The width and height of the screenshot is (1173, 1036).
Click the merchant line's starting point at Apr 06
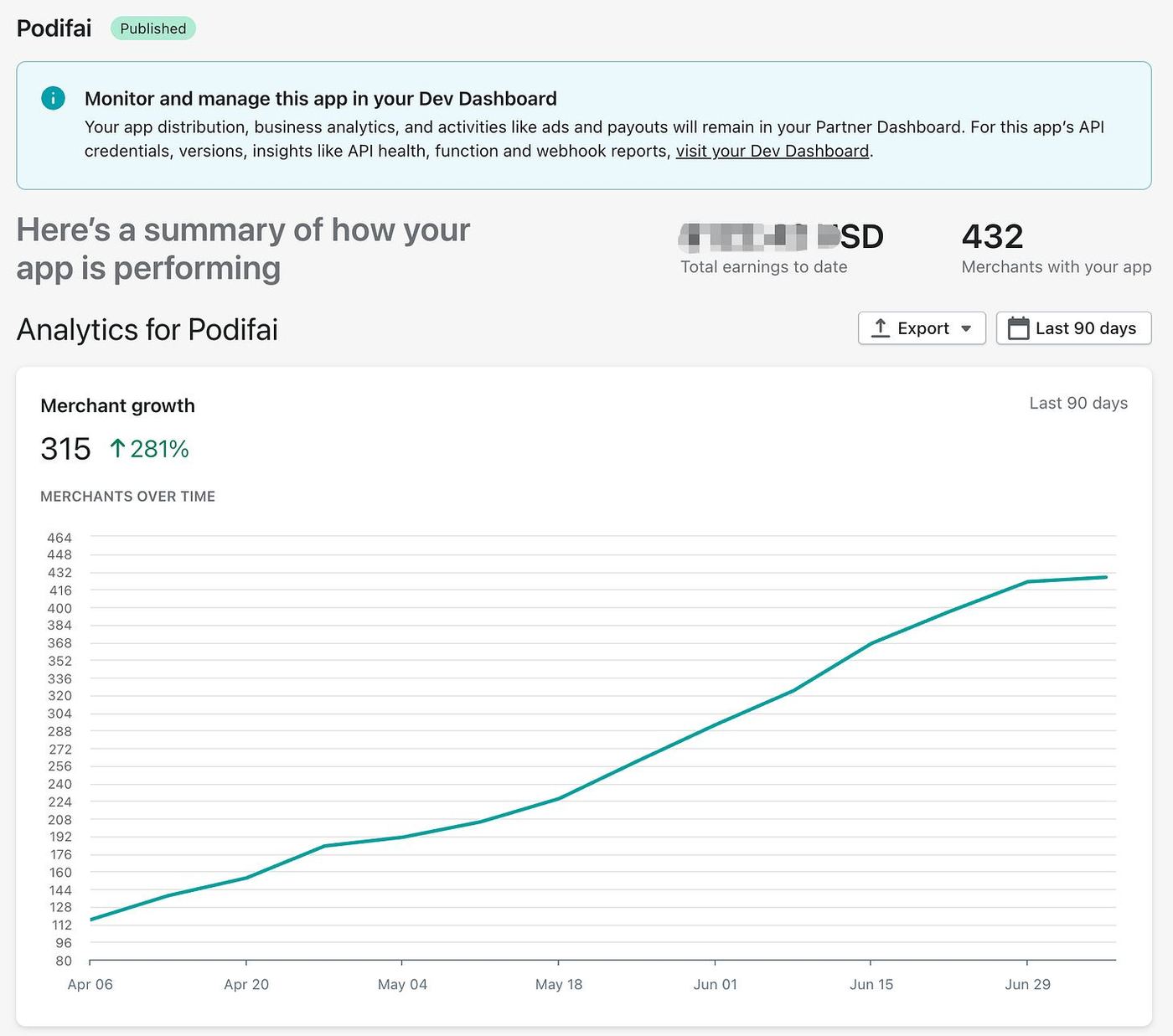click(90, 920)
